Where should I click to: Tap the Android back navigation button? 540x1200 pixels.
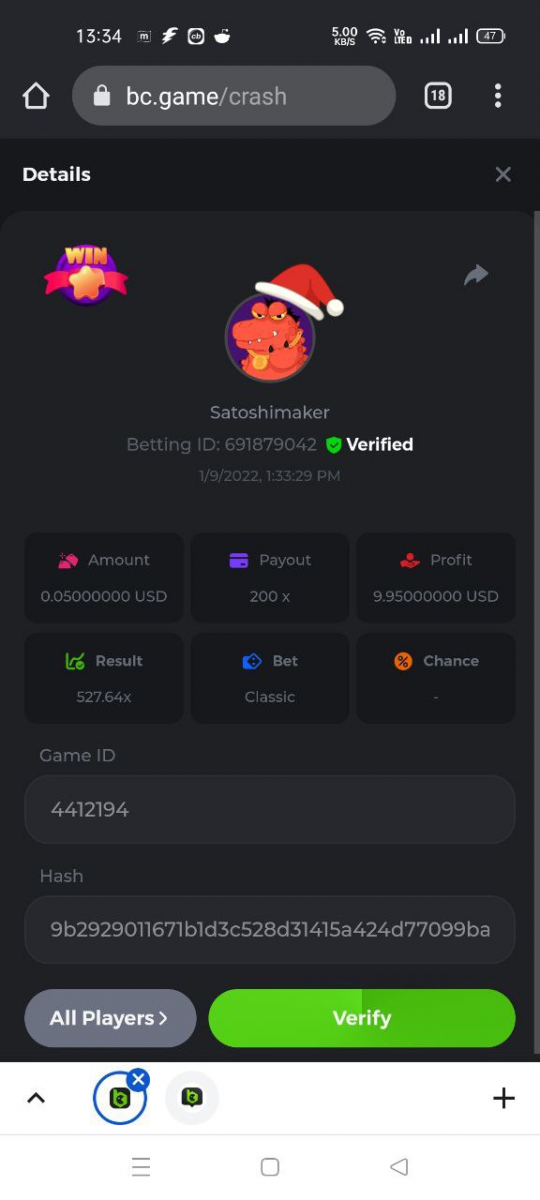click(x=399, y=1167)
